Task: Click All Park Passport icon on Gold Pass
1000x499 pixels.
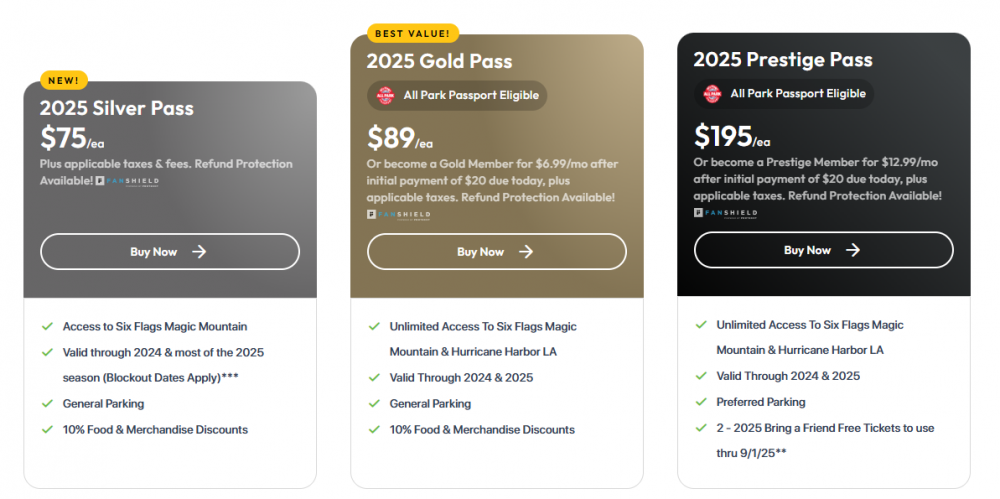Action: pos(385,96)
